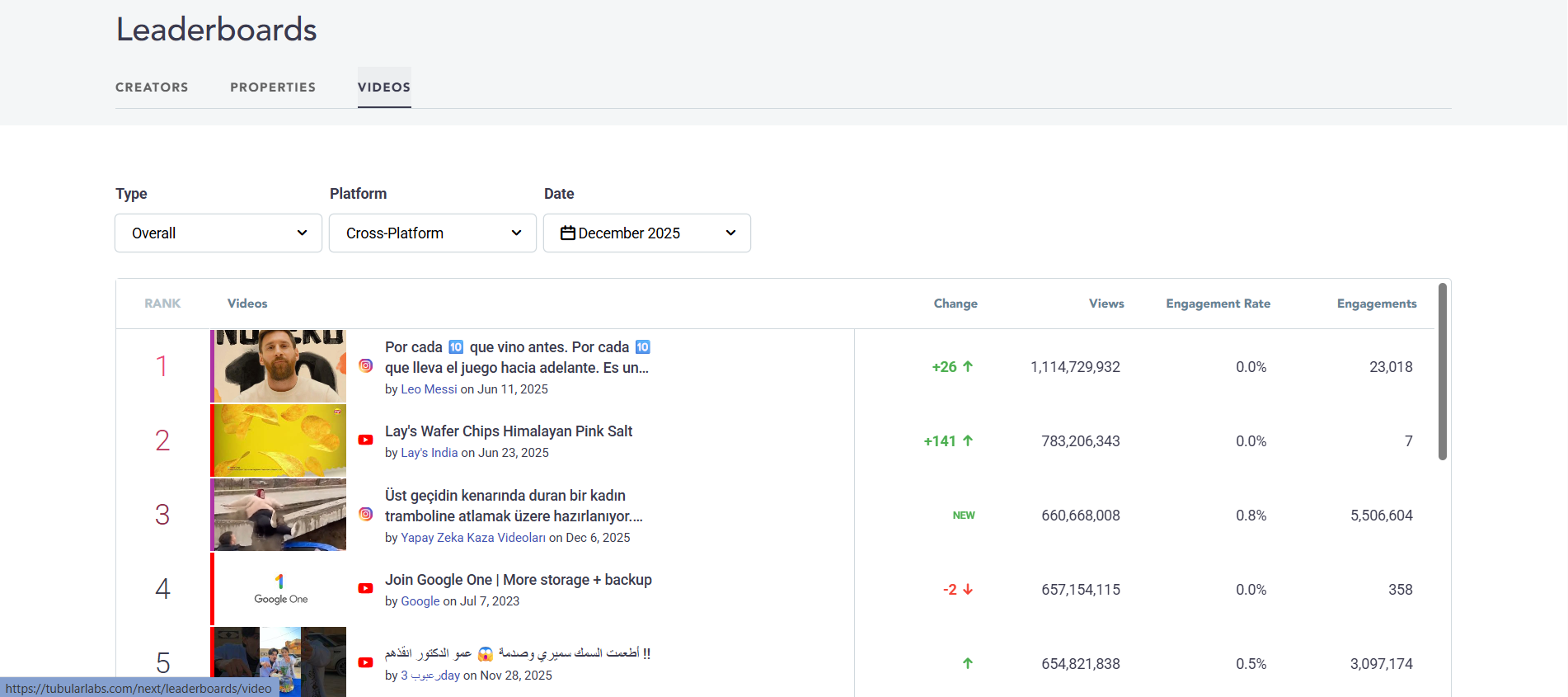Click the red down arrow next to -2

[968, 589]
